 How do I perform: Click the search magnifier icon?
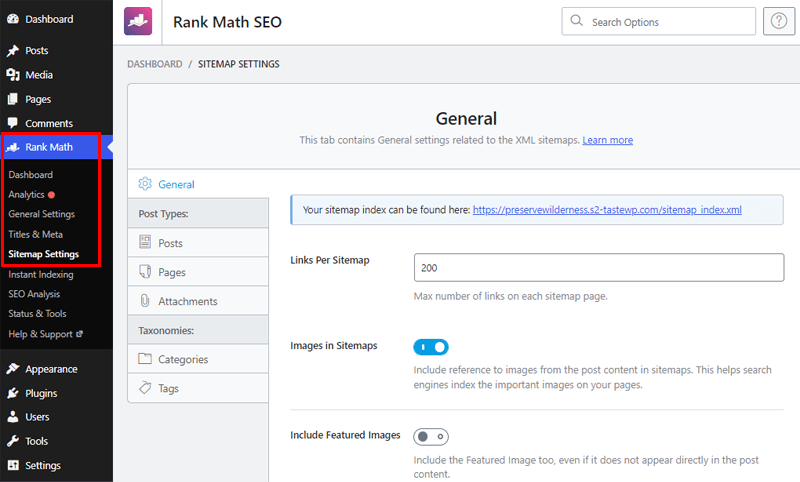(x=577, y=20)
